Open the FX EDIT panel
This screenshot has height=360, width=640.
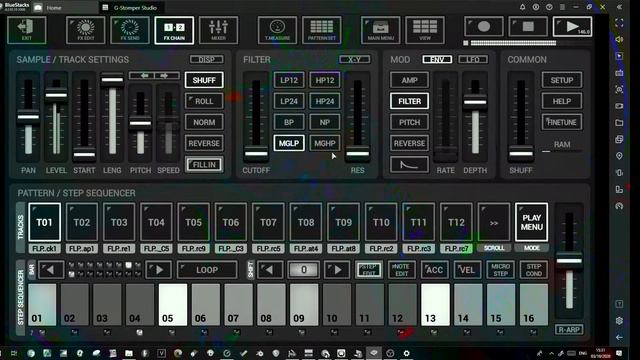[86, 30]
